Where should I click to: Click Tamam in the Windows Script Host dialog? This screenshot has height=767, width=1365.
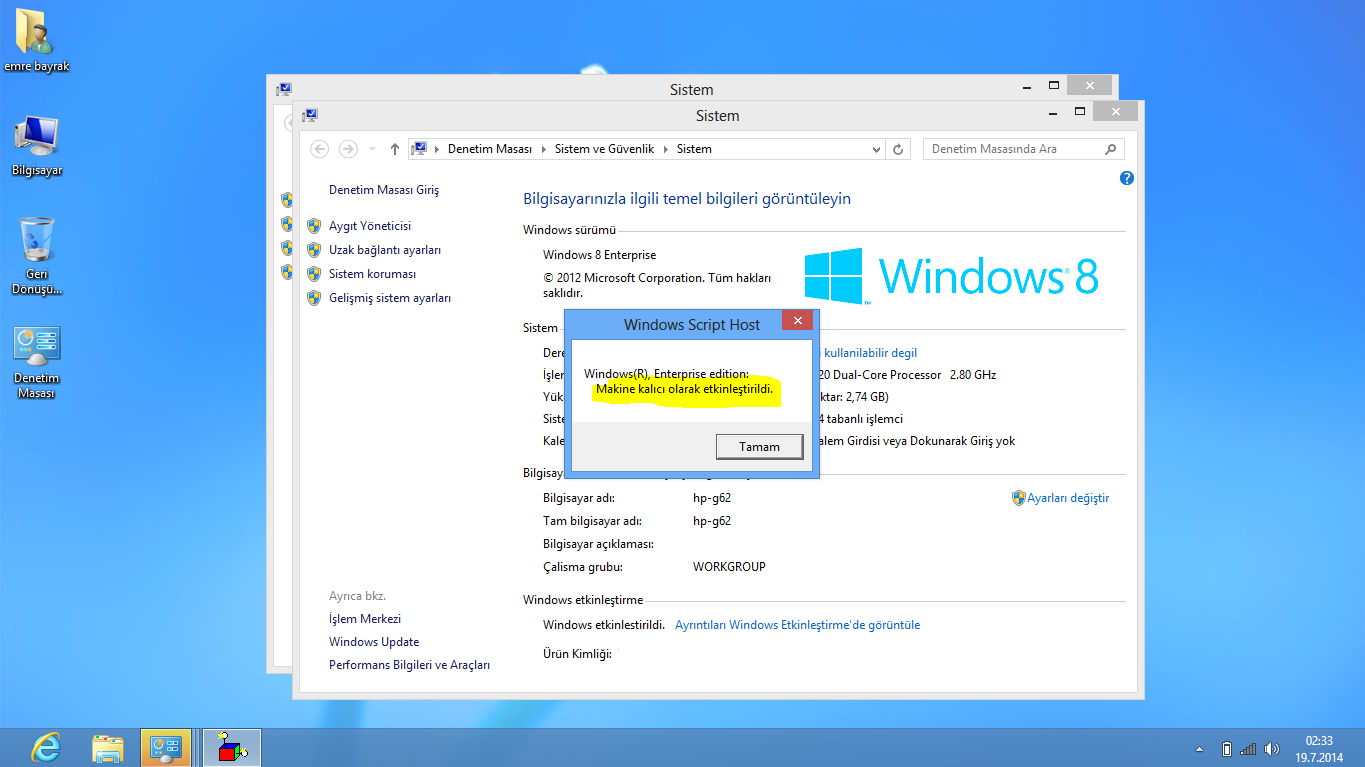pos(759,446)
